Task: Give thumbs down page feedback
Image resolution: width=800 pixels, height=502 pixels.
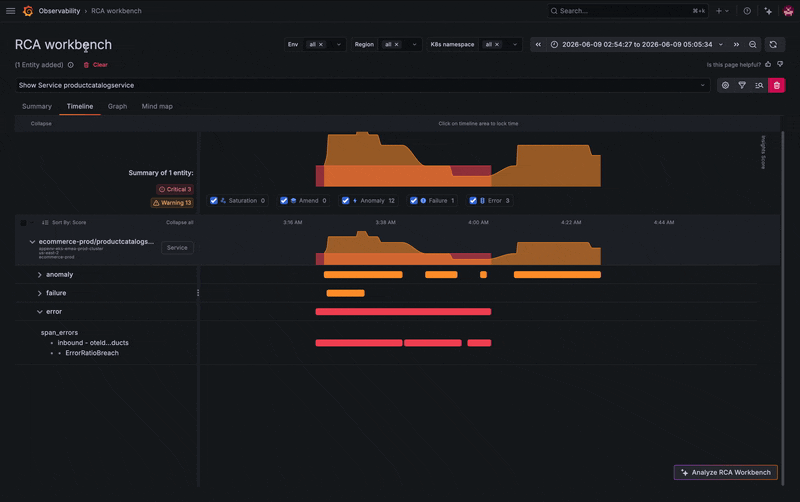Action: [780, 64]
